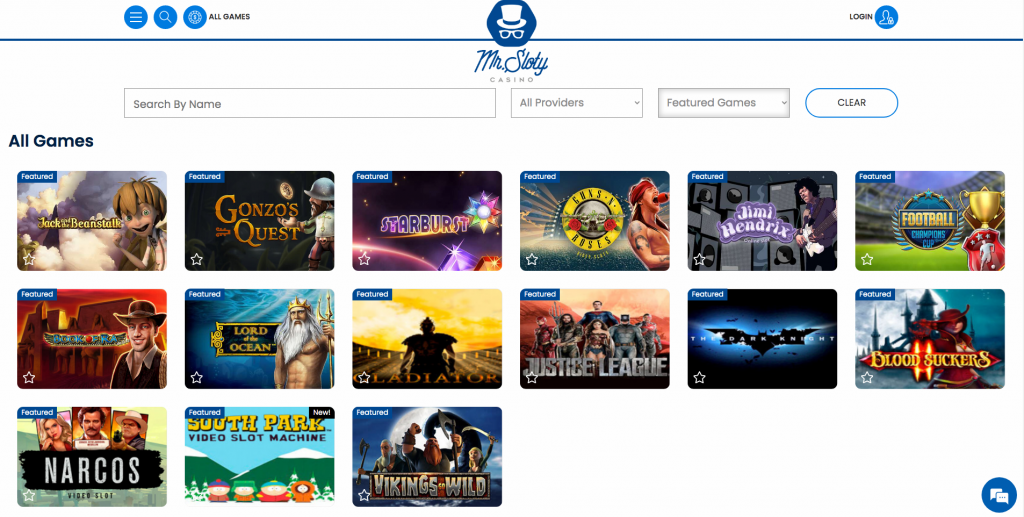Toggle favorite star on Guns N' Roses

tap(532, 259)
